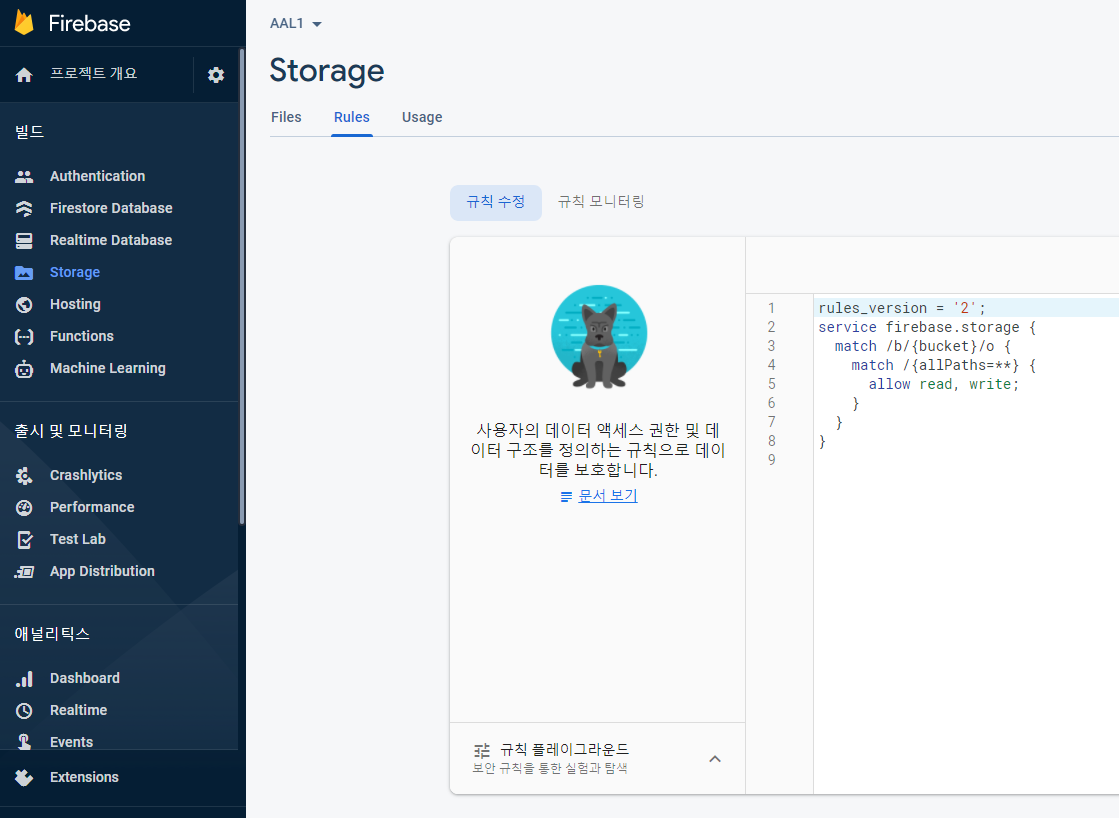Click line number 9 in editor gutter
1119x818 pixels.
pos(771,460)
